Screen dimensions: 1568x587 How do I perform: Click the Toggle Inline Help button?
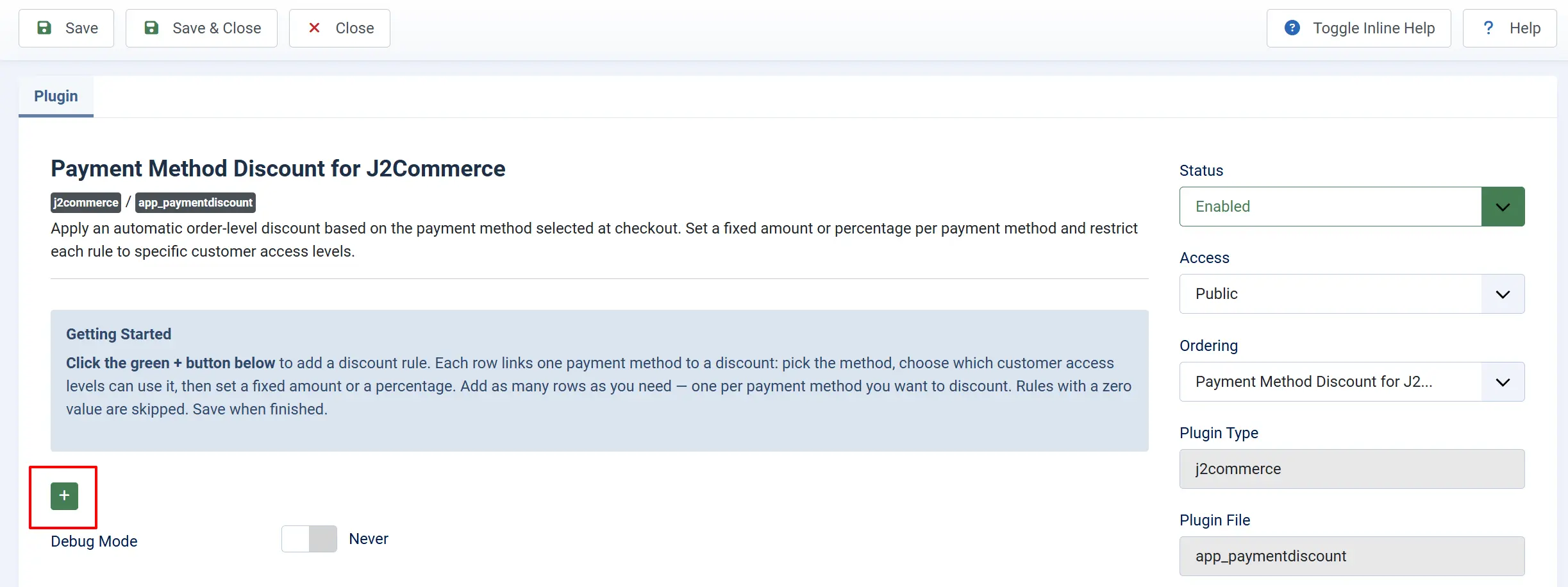(x=1359, y=28)
